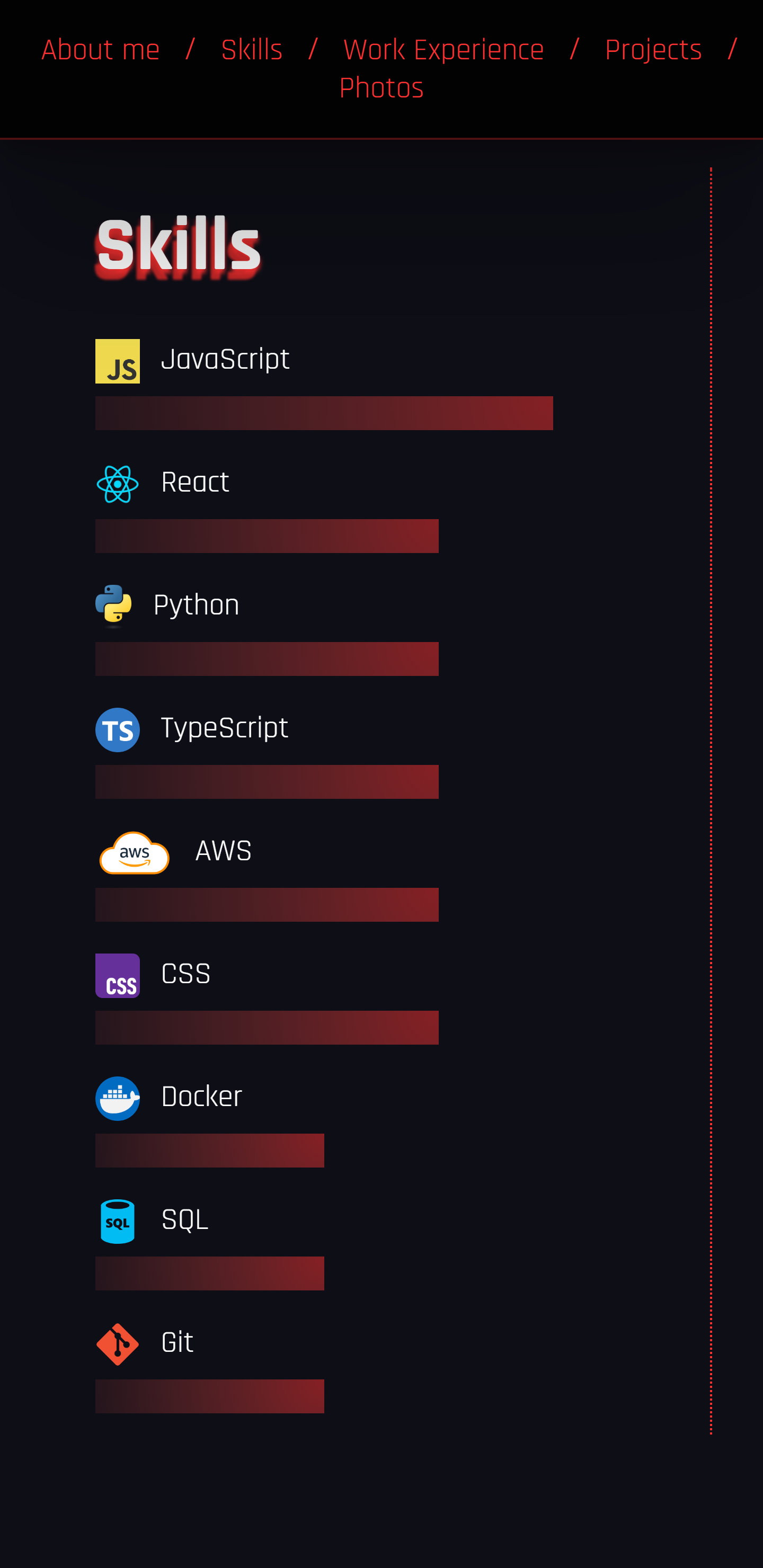
Task: Open Work Experience in the navigation
Action: coord(443,49)
